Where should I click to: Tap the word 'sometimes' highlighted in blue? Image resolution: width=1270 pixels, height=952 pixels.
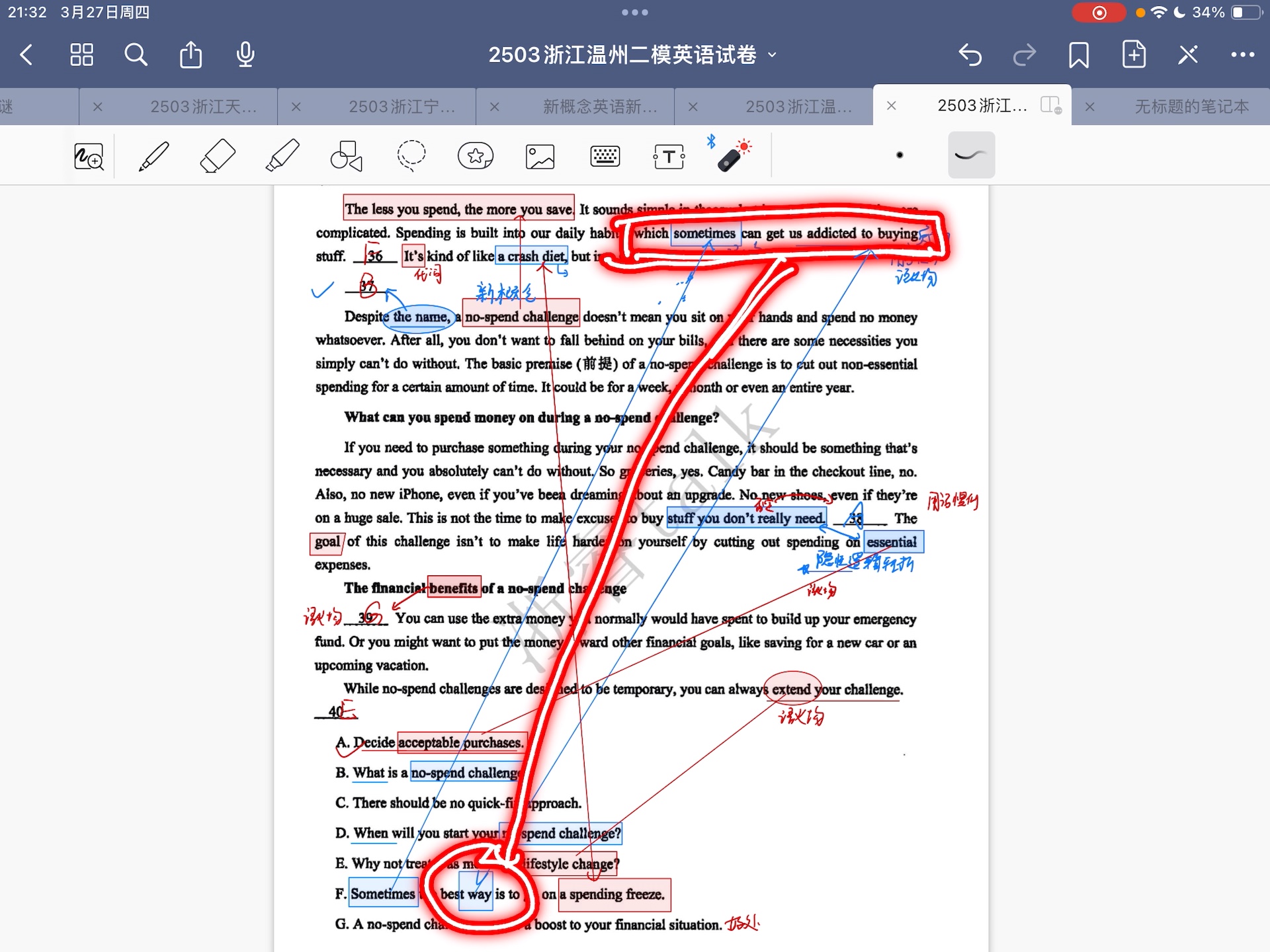704,233
